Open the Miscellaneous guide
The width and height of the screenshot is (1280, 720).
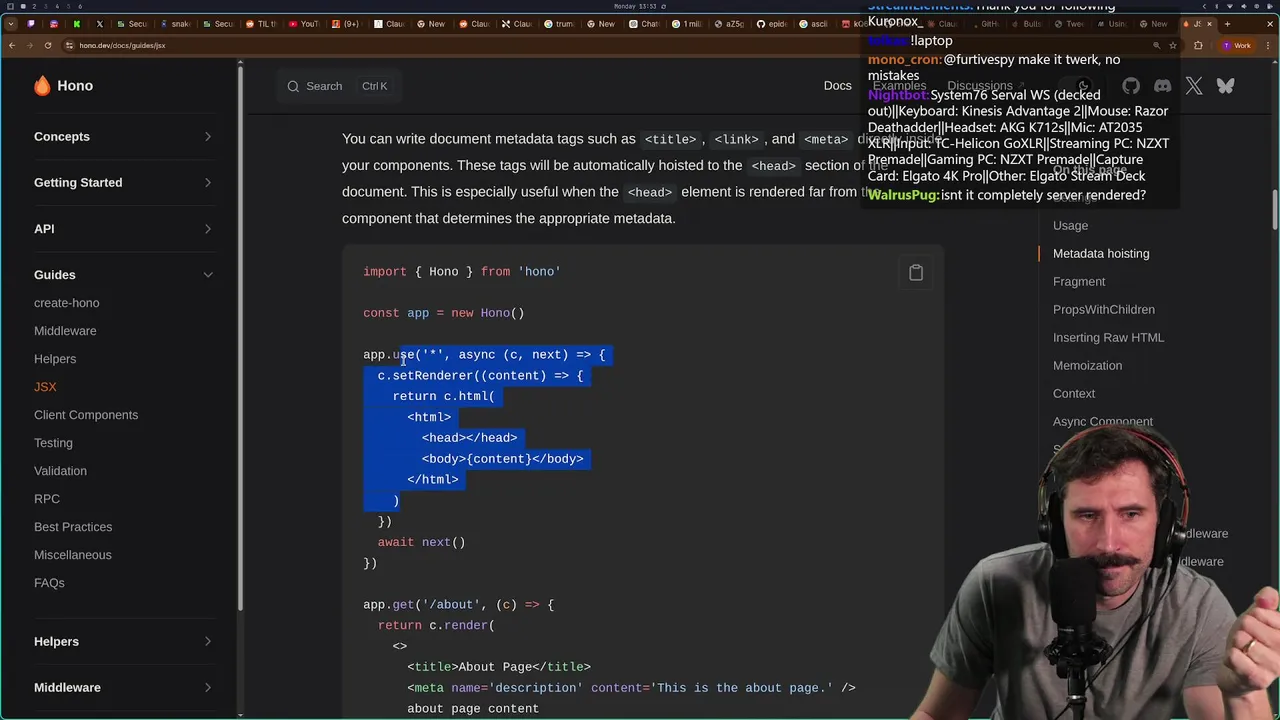73,555
